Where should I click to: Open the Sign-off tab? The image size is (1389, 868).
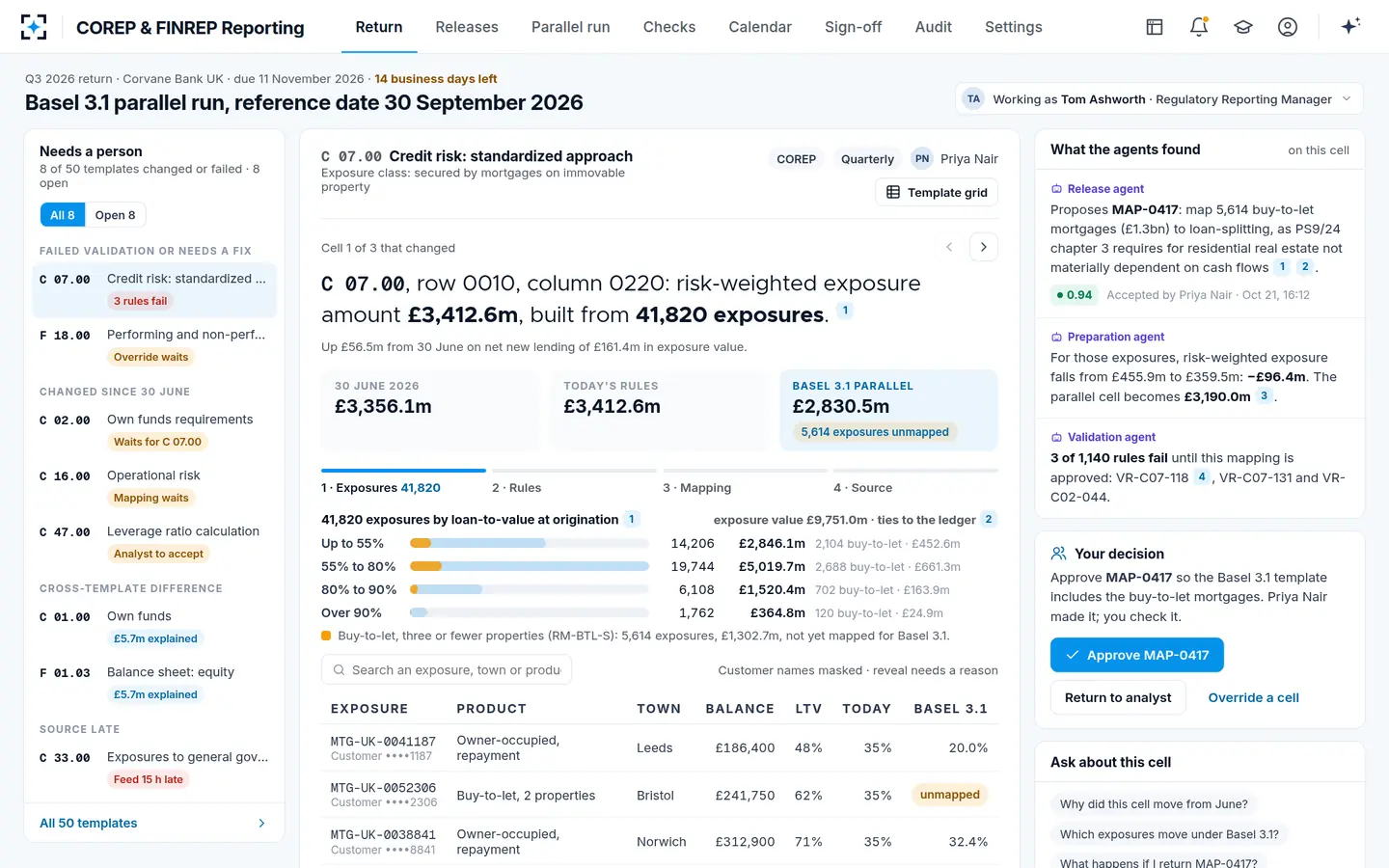click(853, 27)
